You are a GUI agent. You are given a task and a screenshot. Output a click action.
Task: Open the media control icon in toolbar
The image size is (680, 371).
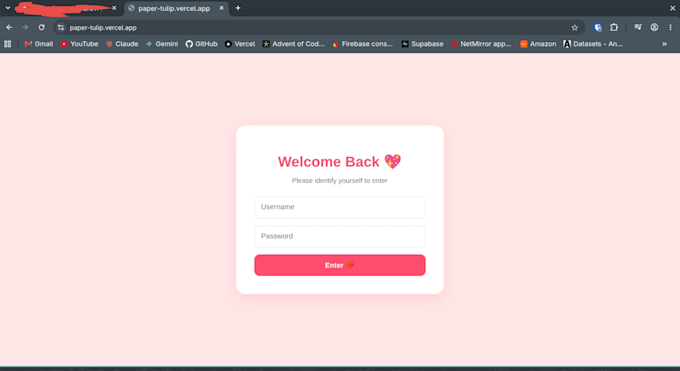[x=638, y=27]
